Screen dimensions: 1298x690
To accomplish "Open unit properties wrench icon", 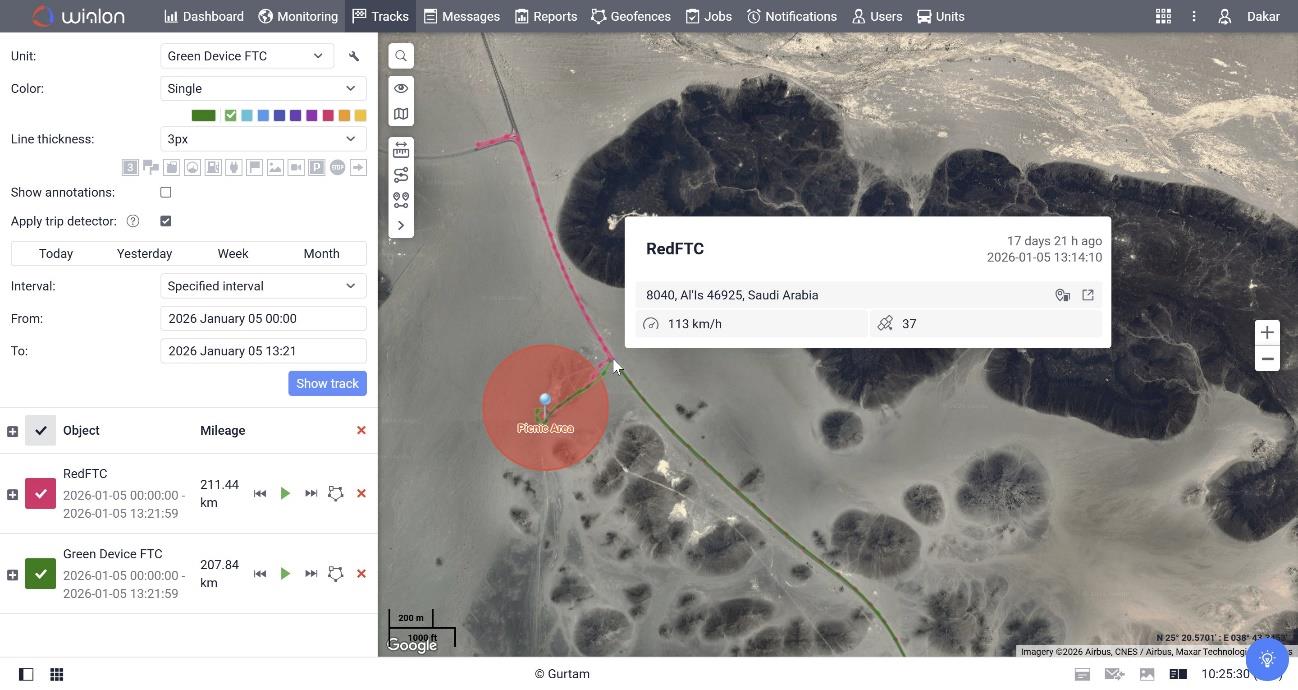I will point(354,56).
